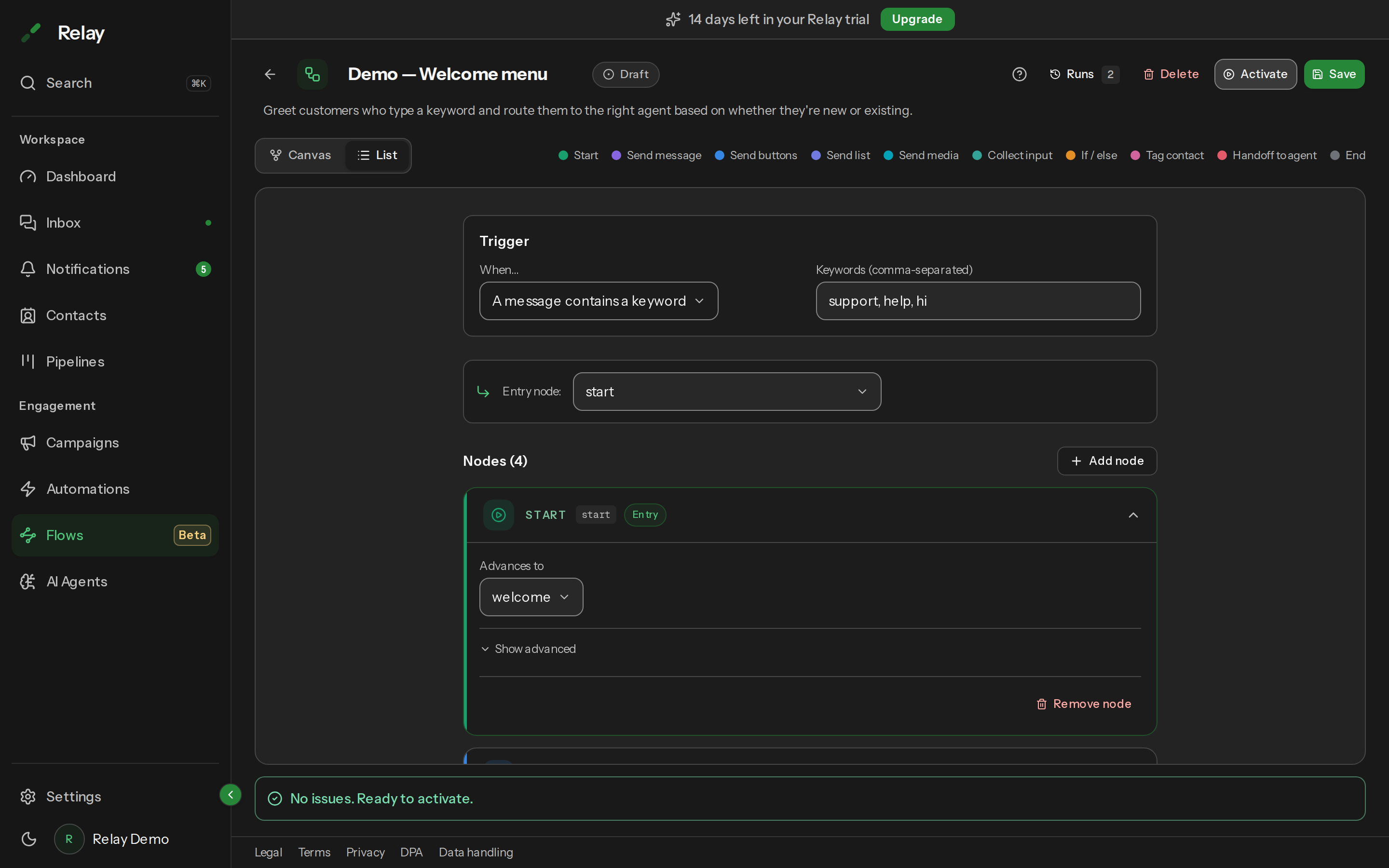The width and height of the screenshot is (1389, 868).
Task: Collapse the START node card
Action: [1133, 515]
